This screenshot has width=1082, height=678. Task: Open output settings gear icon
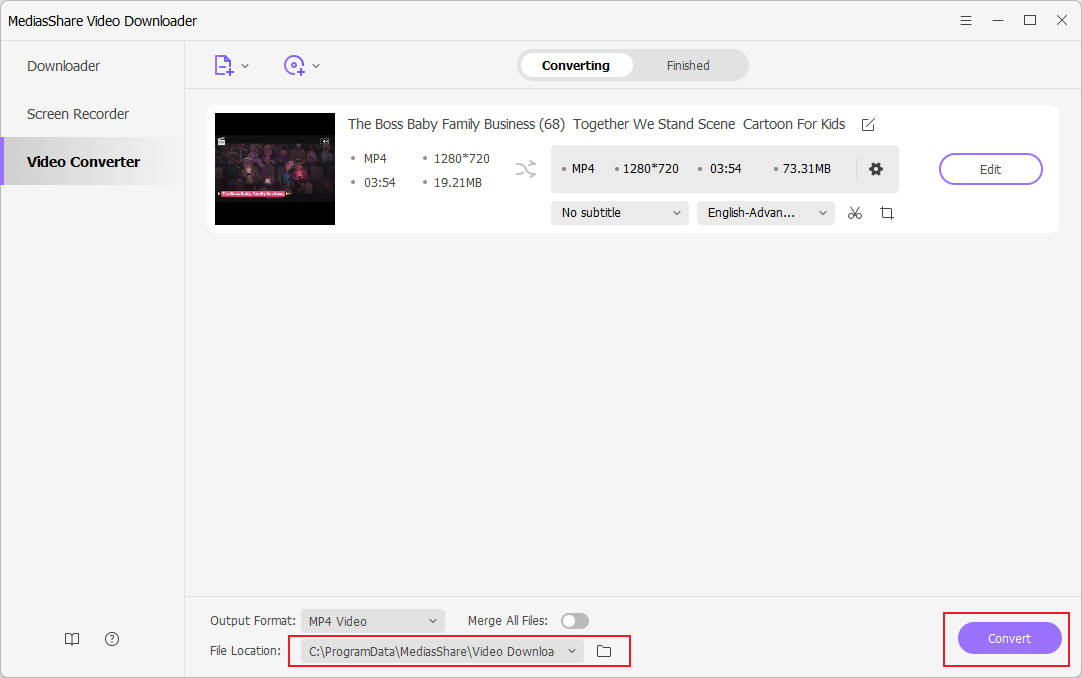click(876, 169)
